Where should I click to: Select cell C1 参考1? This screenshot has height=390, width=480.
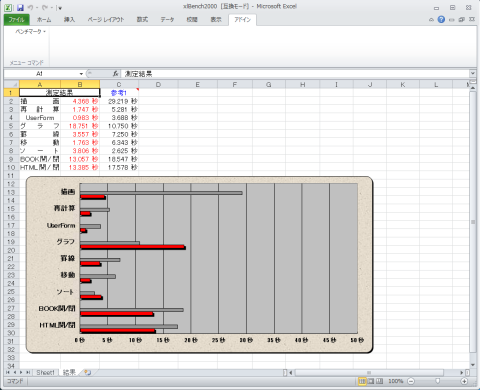(x=119, y=93)
